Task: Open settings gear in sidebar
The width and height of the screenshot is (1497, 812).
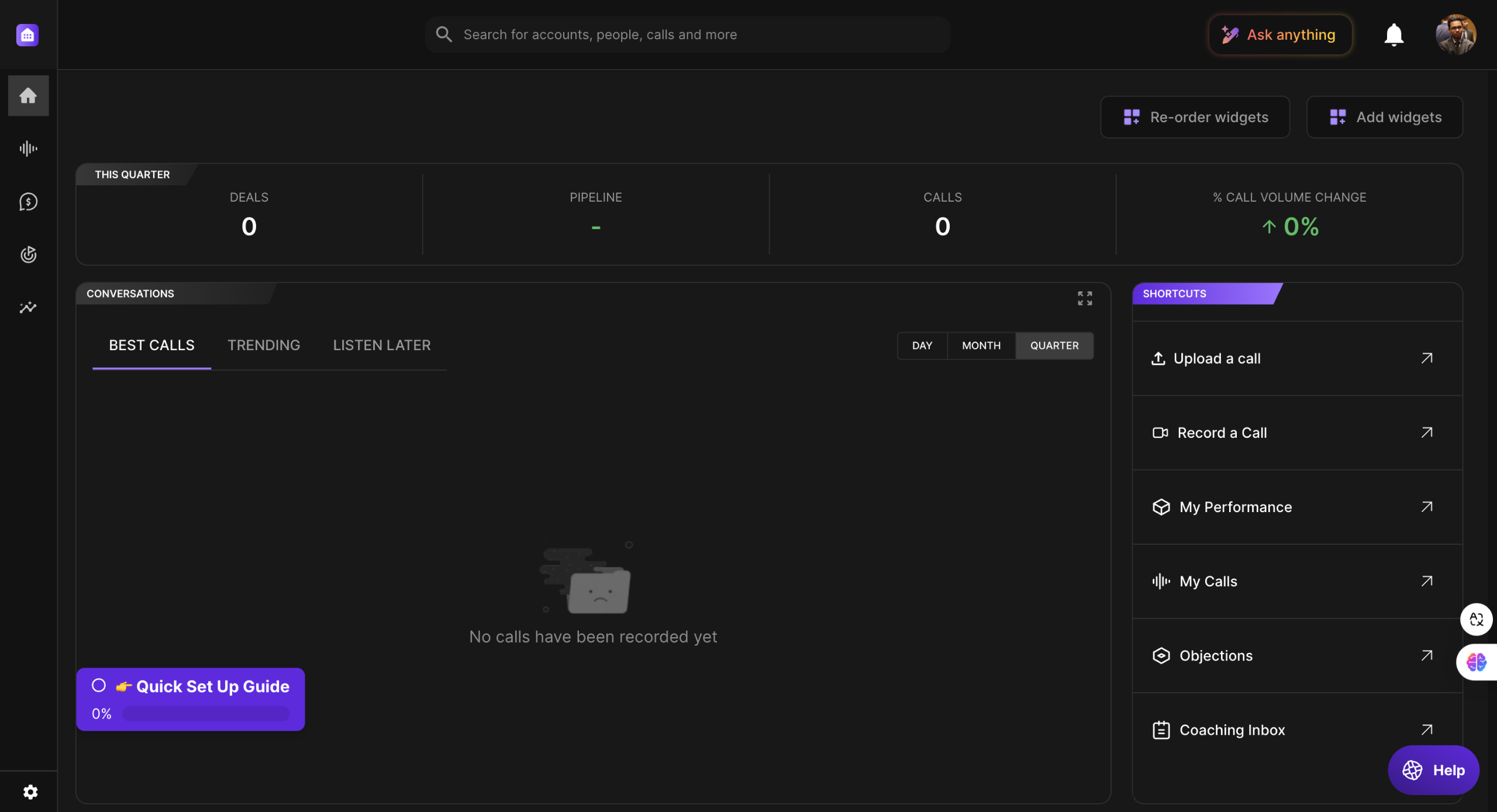Action: [30, 792]
